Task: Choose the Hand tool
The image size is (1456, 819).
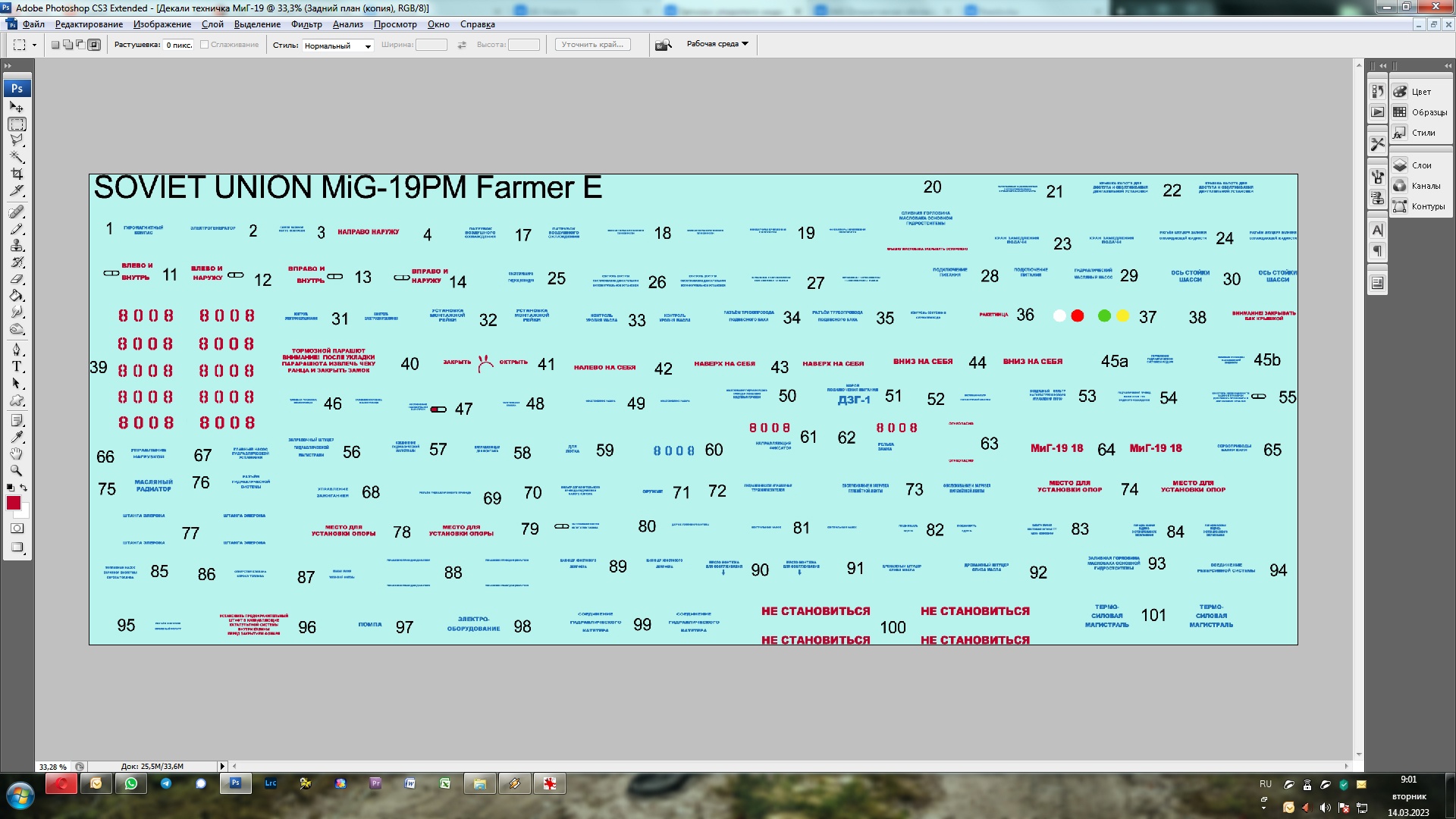Action: pos(17,453)
